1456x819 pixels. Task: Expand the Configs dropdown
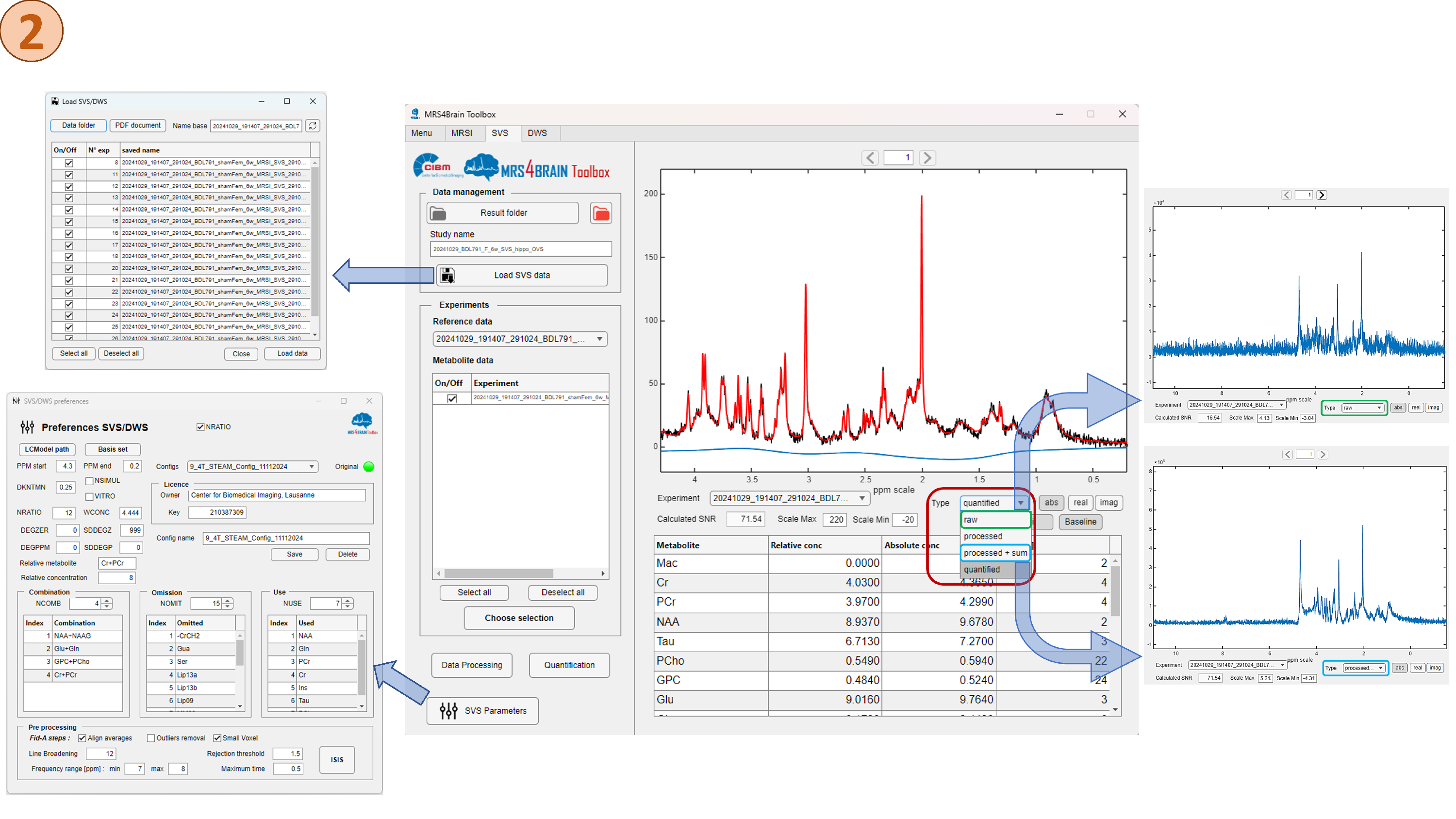tap(312, 466)
